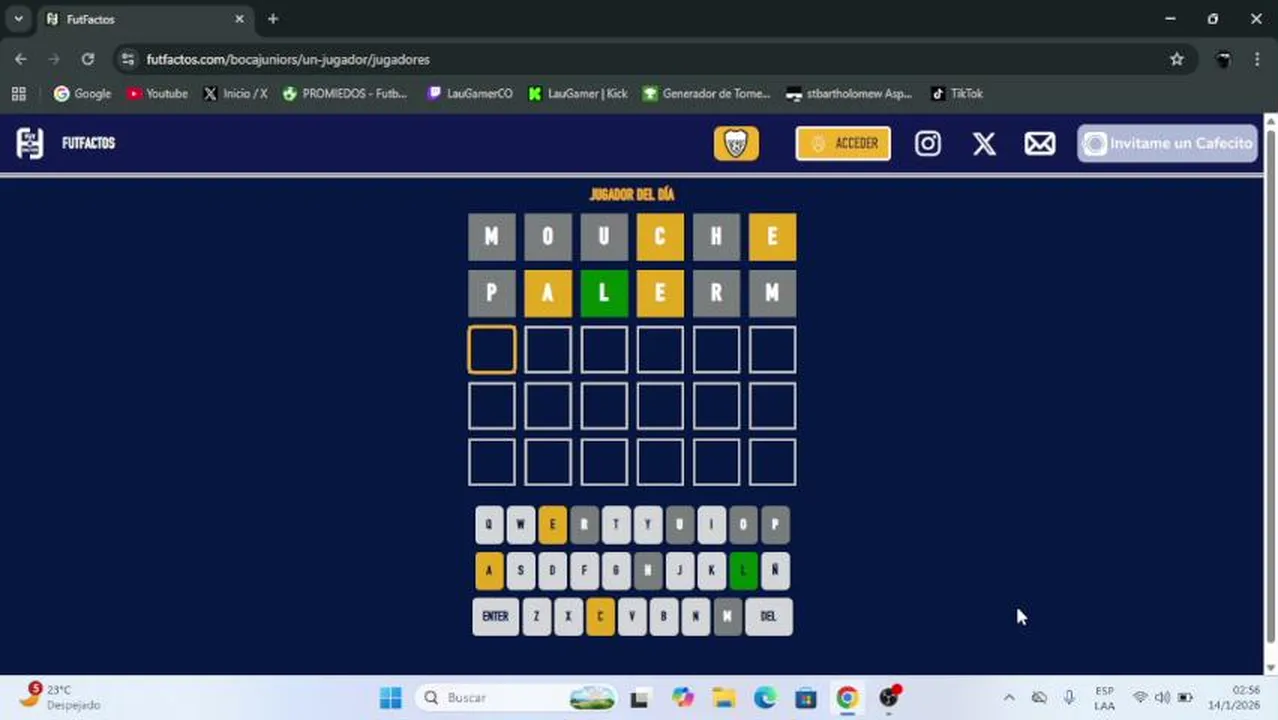Viewport: 1278px width, 720px height.
Task: Open the LauGamer | Kick bookmark
Action: click(578, 93)
